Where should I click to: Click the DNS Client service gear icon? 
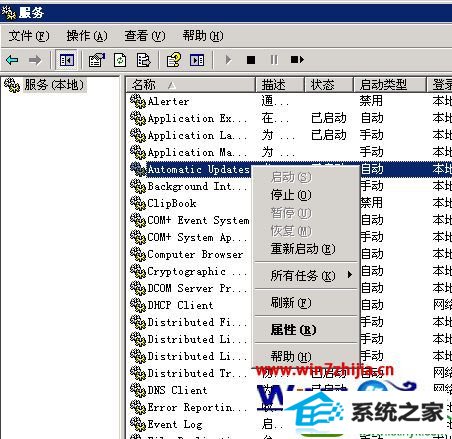tap(138, 390)
